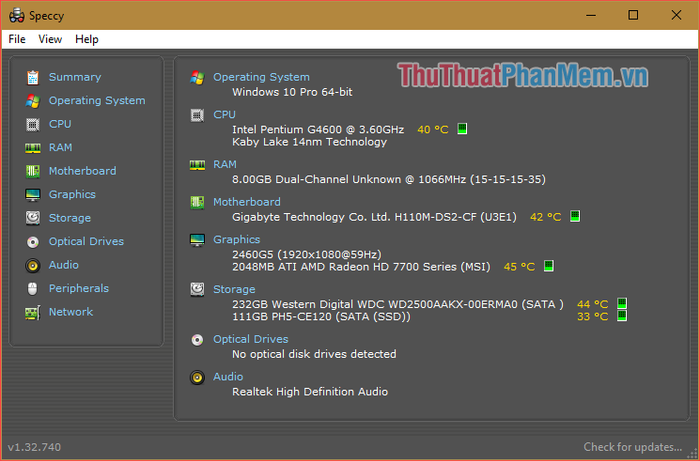The height and width of the screenshot is (461, 700).
Task: Select Summary in the sidebar
Action: point(75,77)
